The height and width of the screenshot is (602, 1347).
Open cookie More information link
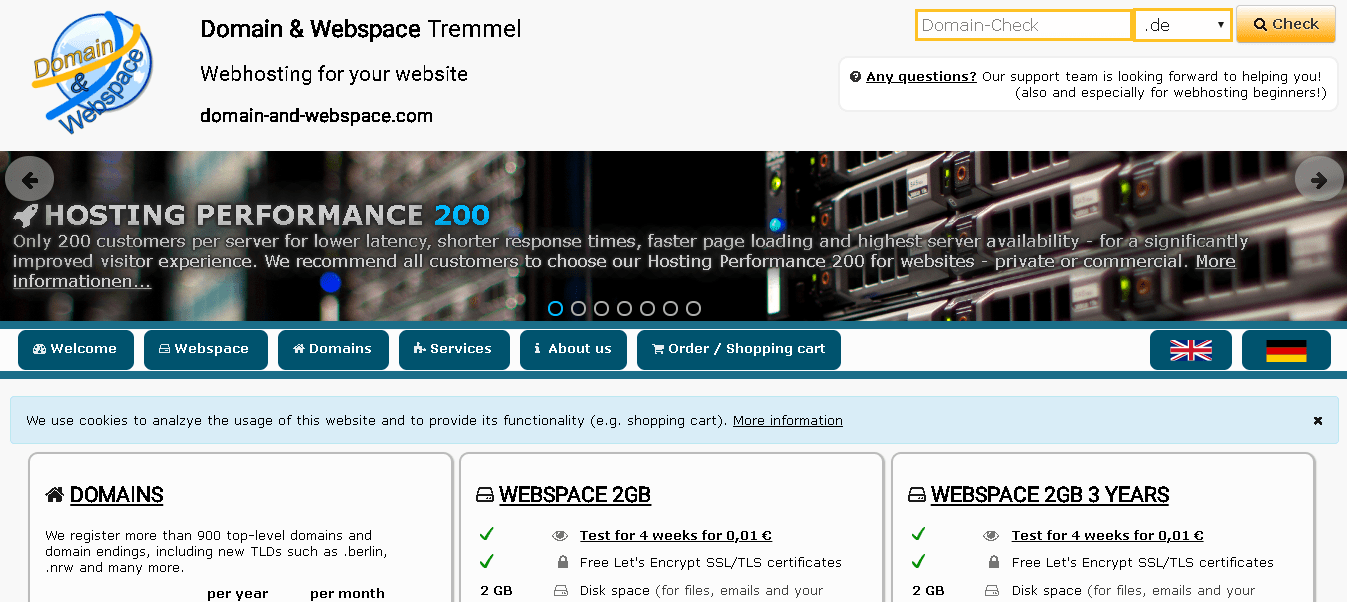click(788, 421)
